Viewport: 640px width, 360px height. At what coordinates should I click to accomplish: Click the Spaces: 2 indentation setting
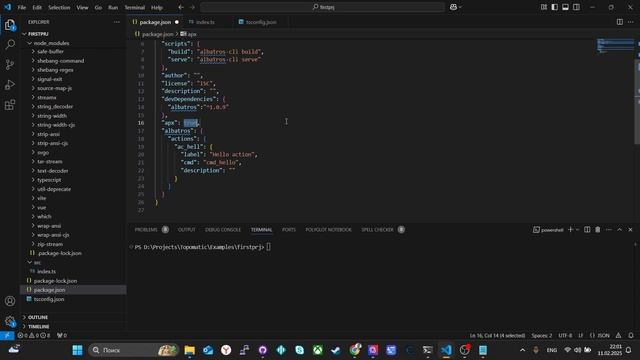click(x=542, y=336)
